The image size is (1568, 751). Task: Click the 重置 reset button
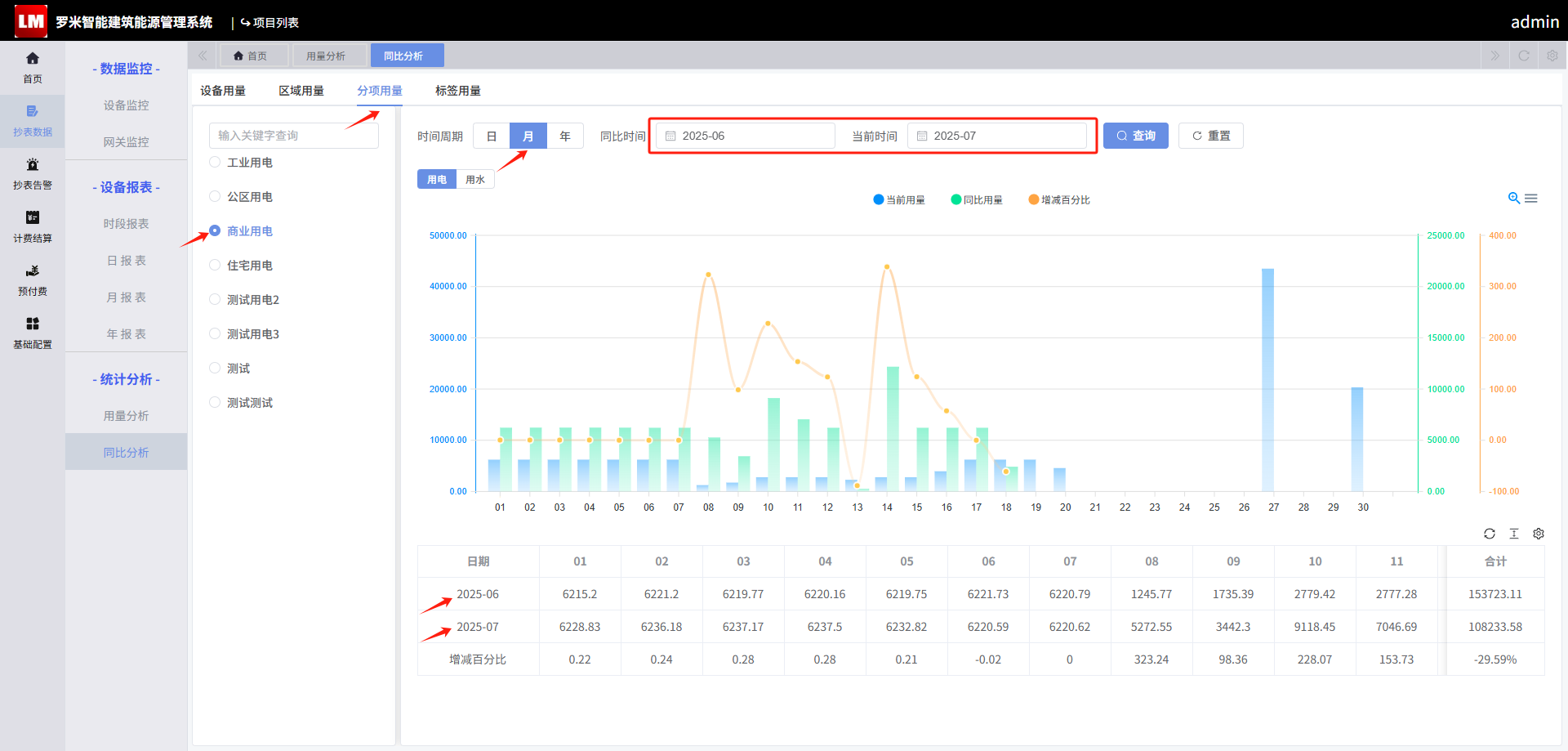pyautogui.click(x=1211, y=136)
